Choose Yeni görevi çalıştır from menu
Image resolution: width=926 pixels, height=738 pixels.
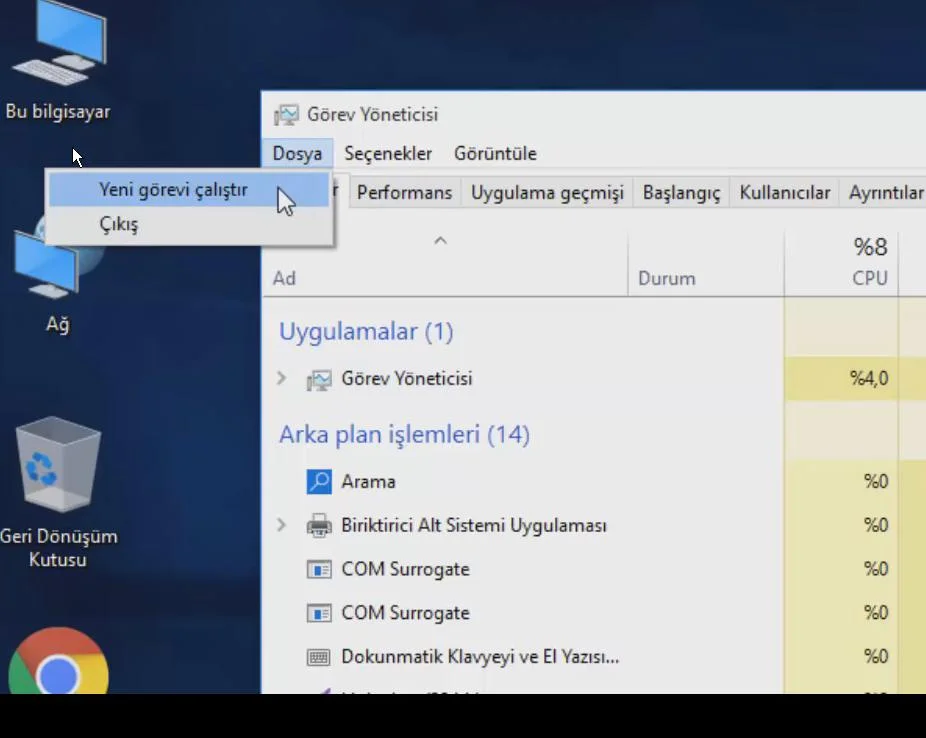click(x=173, y=189)
